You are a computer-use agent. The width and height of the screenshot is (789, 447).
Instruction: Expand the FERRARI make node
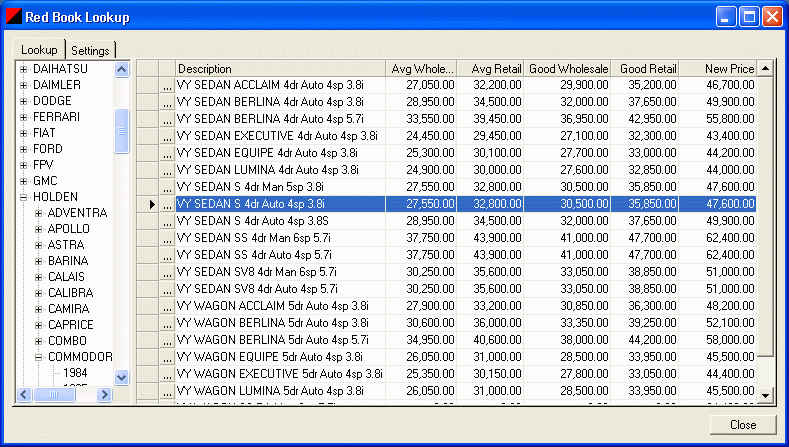[24, 117]
